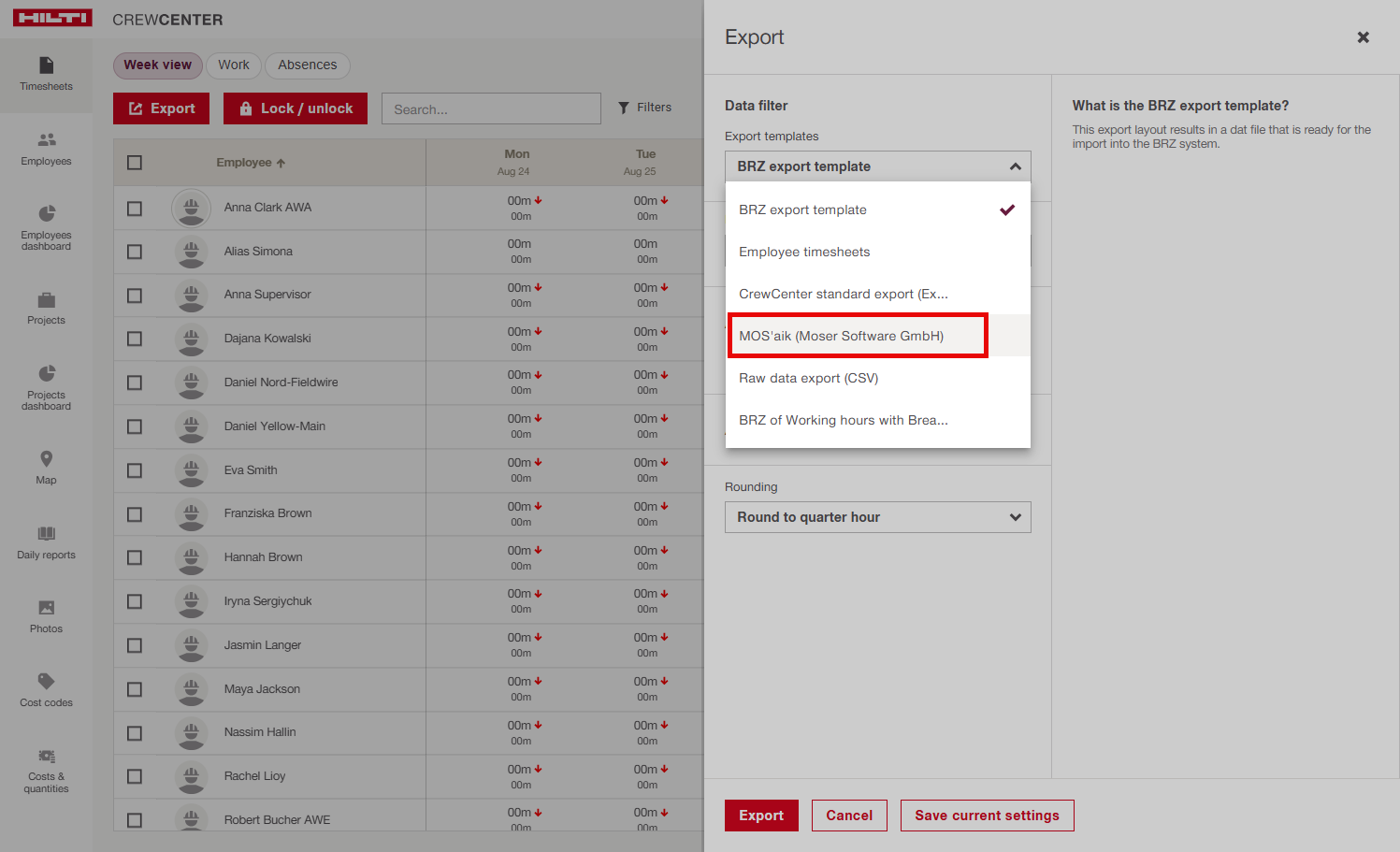Switch to the Work tab
Image resolution: width=1400 pixels, height=852 pixels.
234,65
